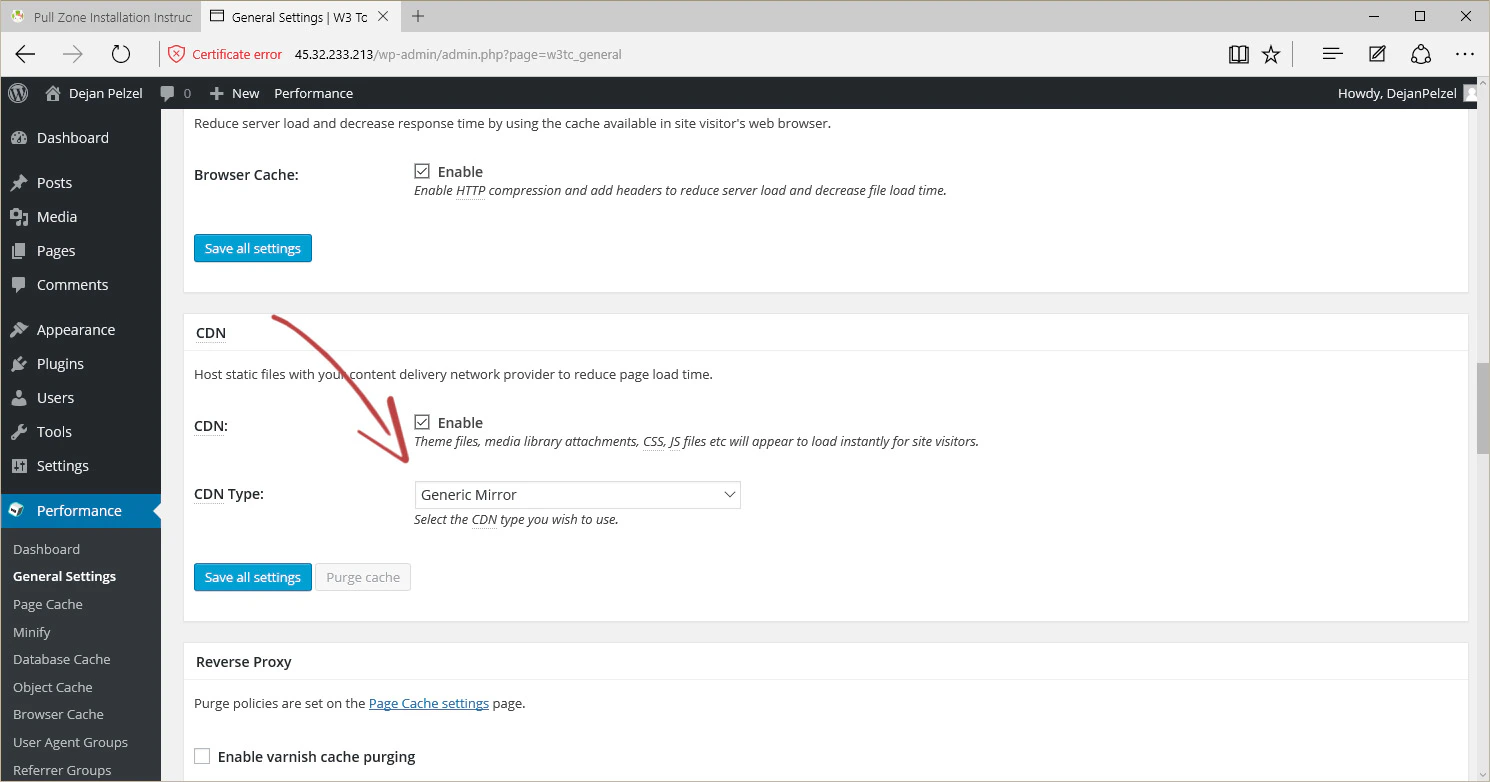Select the Tools wrench icon

pyautogui.click(x=18, y=431)
